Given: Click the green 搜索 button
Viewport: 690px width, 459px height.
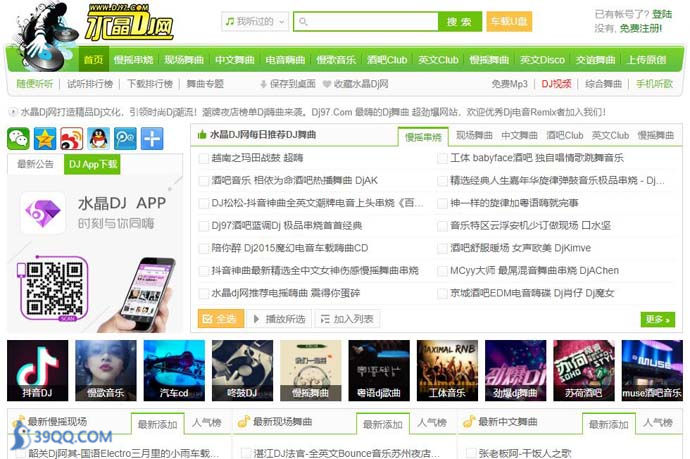Looking at the screenshot, I should (459, 22).
